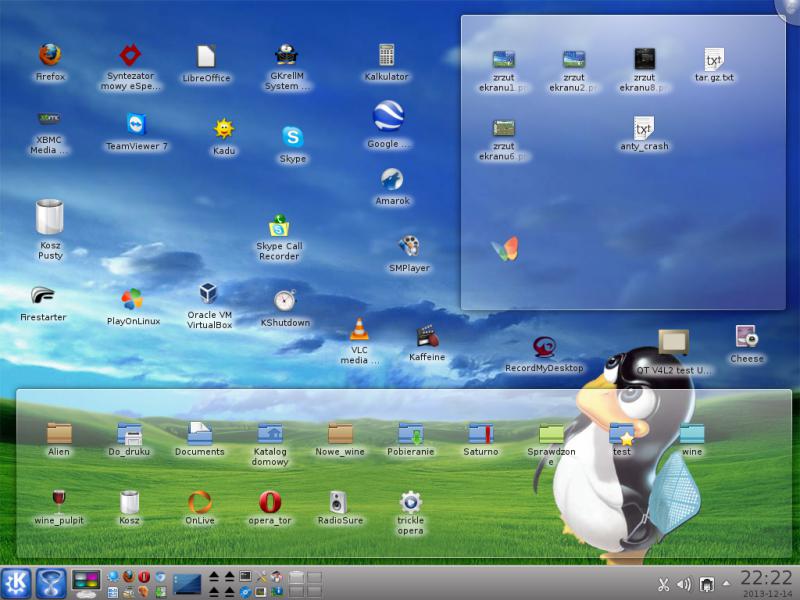Viewport: 800px width, 600px height.
Task: Open the Skype desktop shortcut
Action: click(x=292, y=137)
